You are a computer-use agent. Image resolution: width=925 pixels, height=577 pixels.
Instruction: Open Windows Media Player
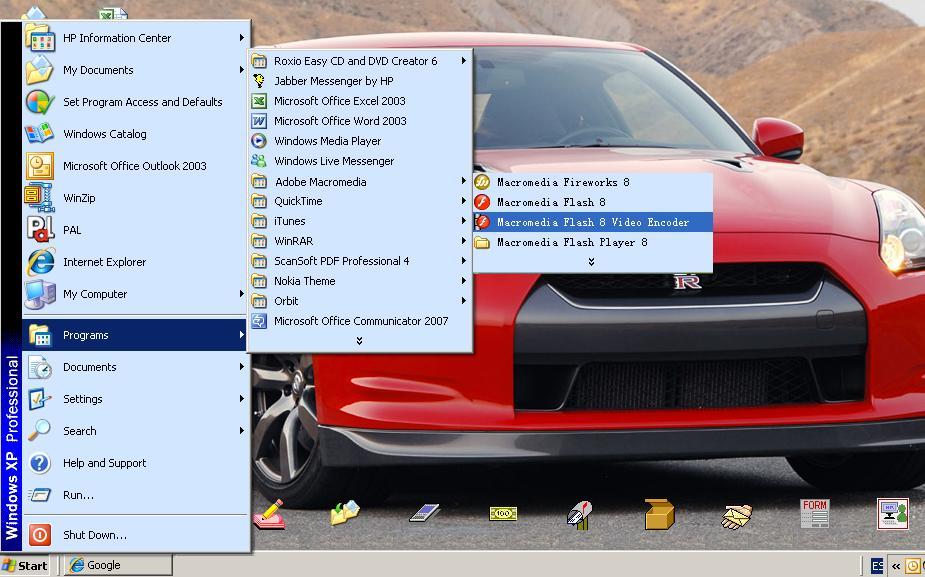tap(360, 141)
